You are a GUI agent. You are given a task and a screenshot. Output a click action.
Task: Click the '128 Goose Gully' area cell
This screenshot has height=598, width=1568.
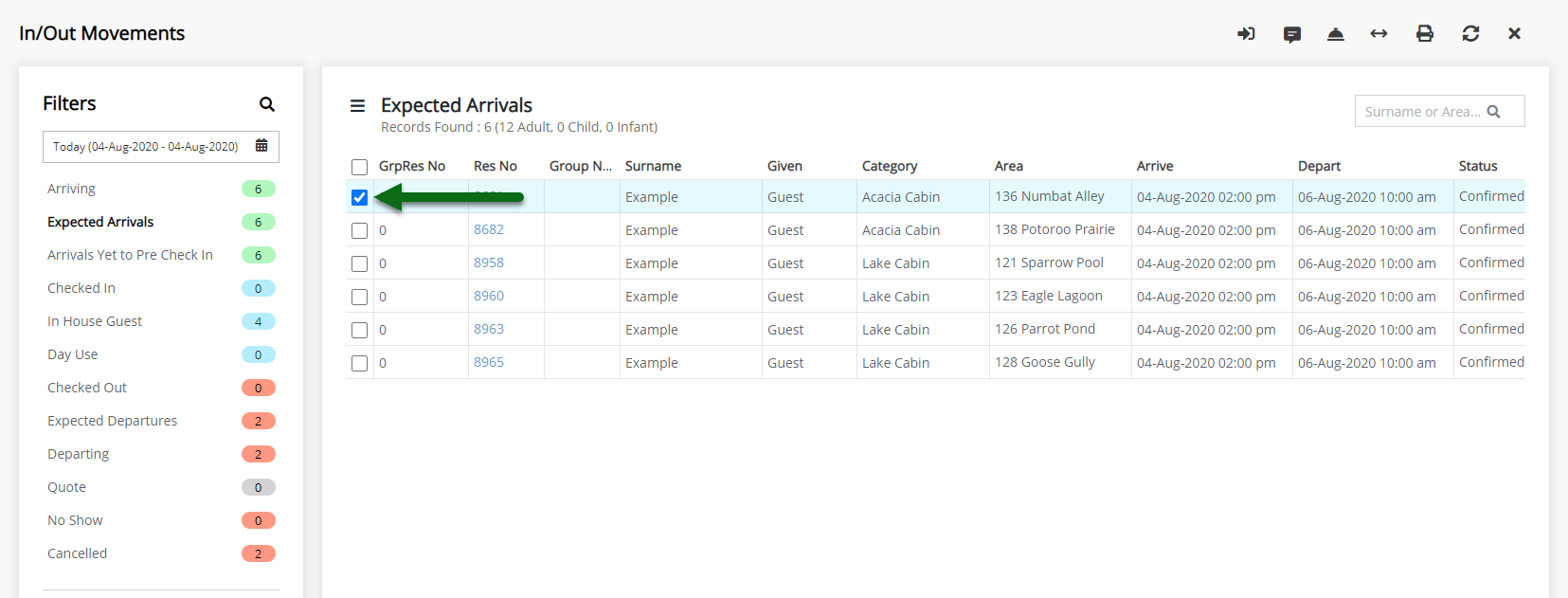pos(1045,362)
